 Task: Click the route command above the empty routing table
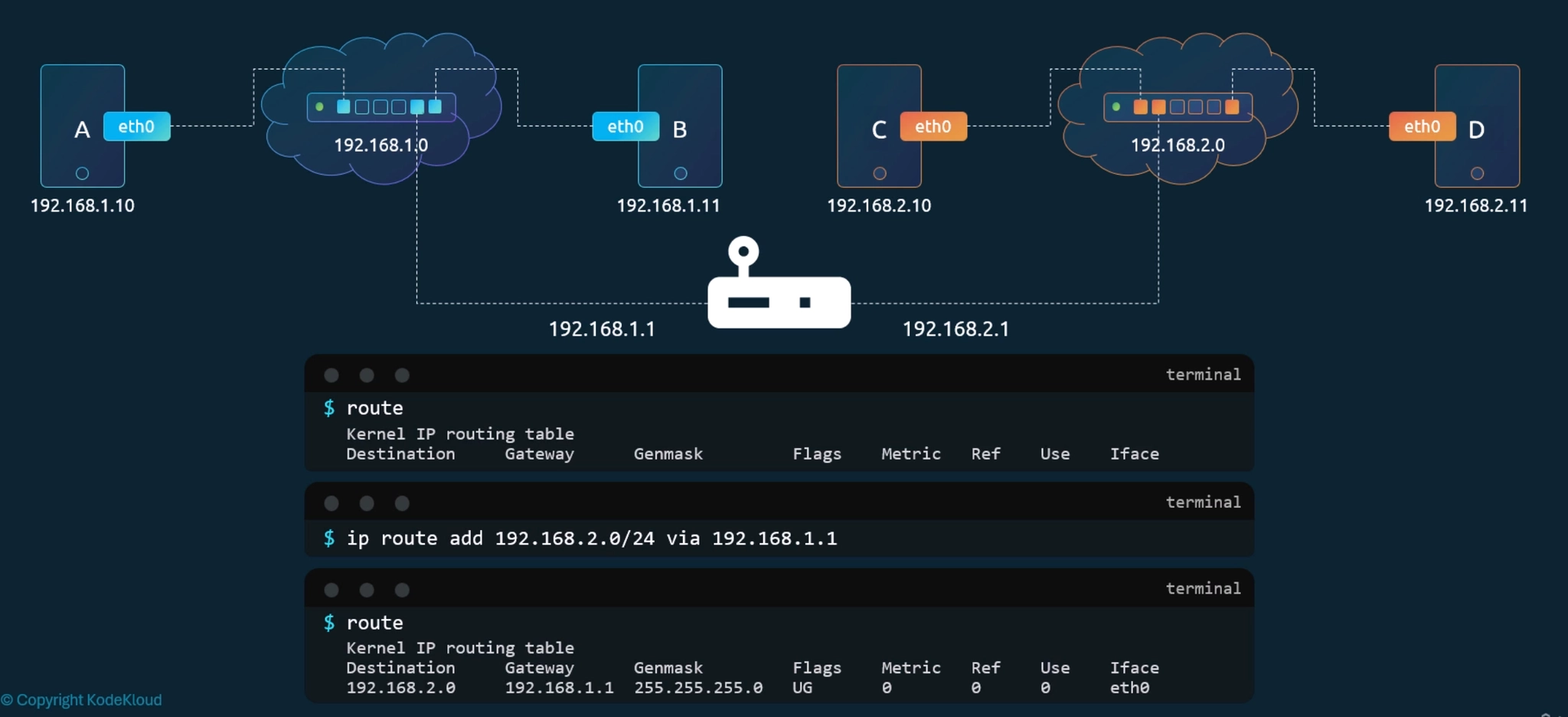374,408
